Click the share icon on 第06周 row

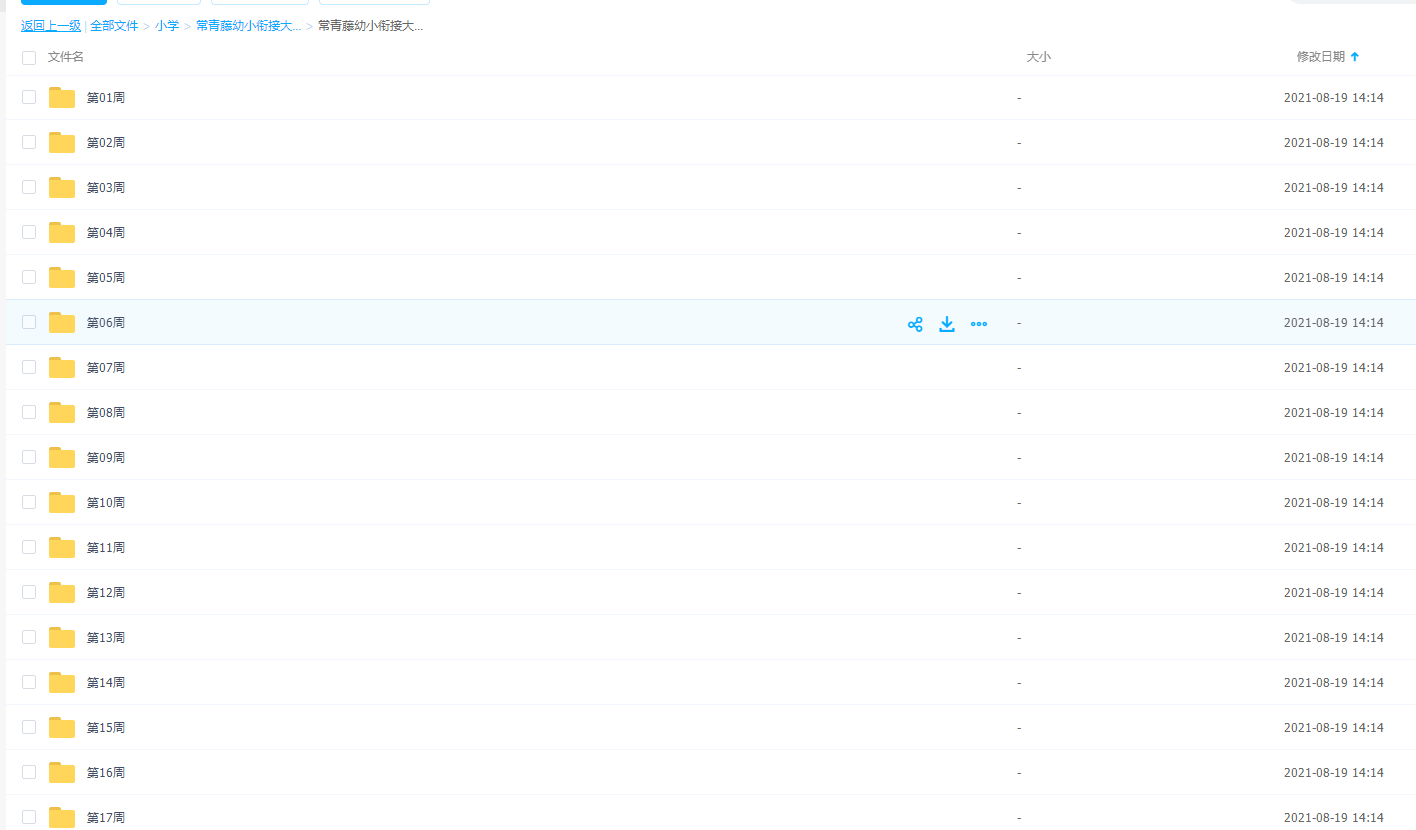pyautogui.click(x=915, y=324)
